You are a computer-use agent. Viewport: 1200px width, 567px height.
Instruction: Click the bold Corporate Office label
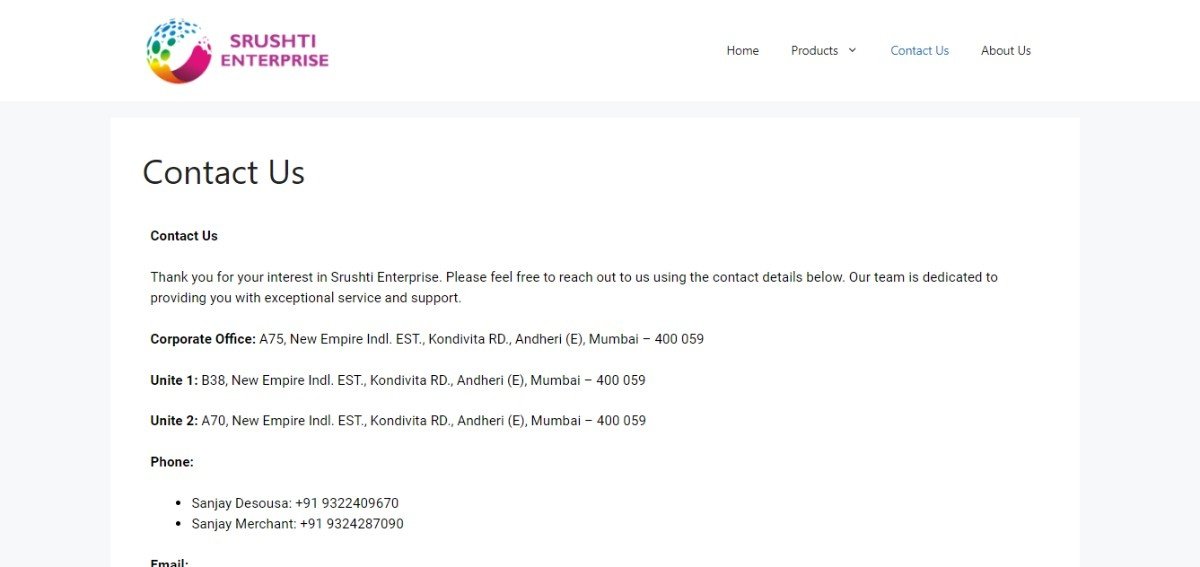203,339
